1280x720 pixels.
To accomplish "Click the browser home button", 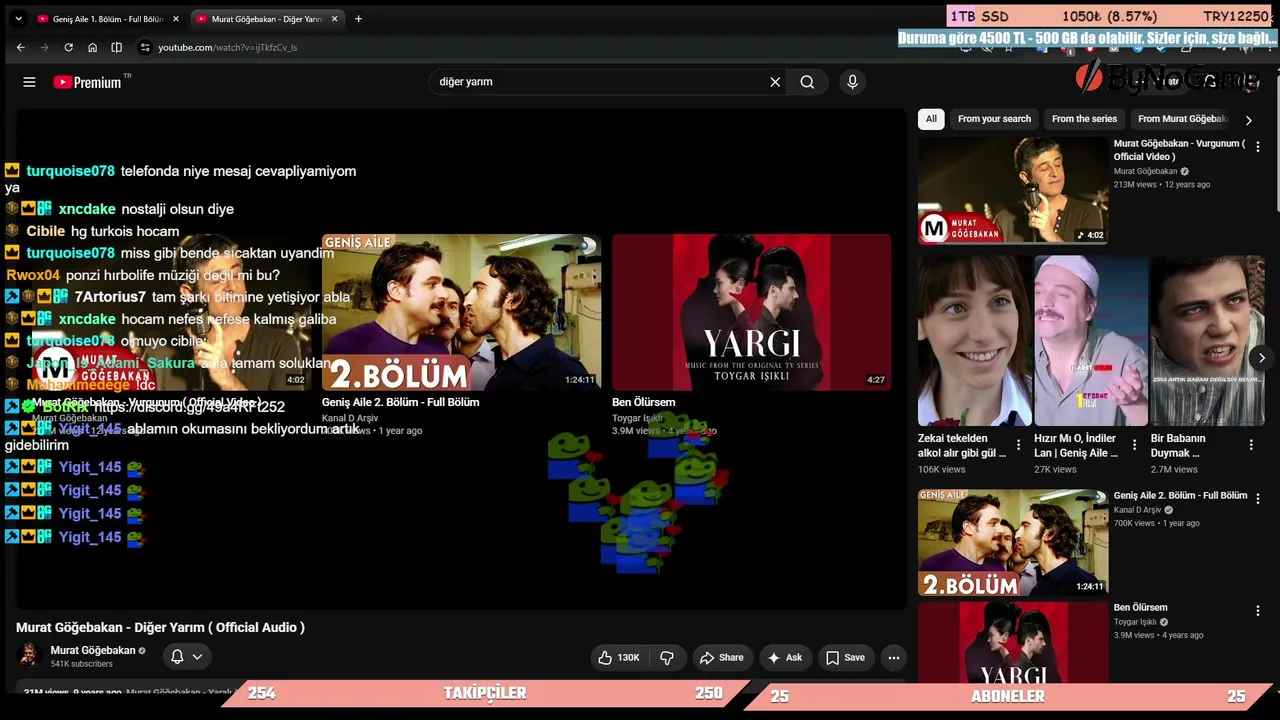I will [x=92, y=47].
